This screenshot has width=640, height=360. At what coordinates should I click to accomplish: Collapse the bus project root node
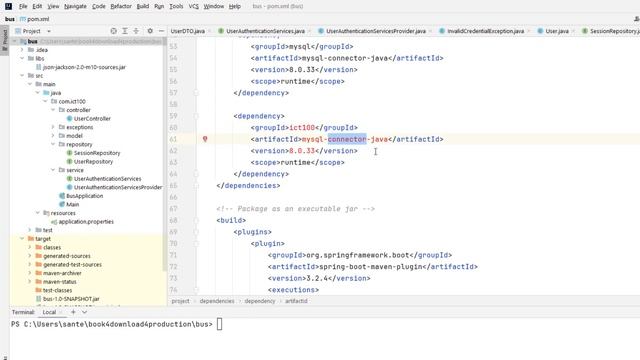pyautogui.click(x=14, y=41)
